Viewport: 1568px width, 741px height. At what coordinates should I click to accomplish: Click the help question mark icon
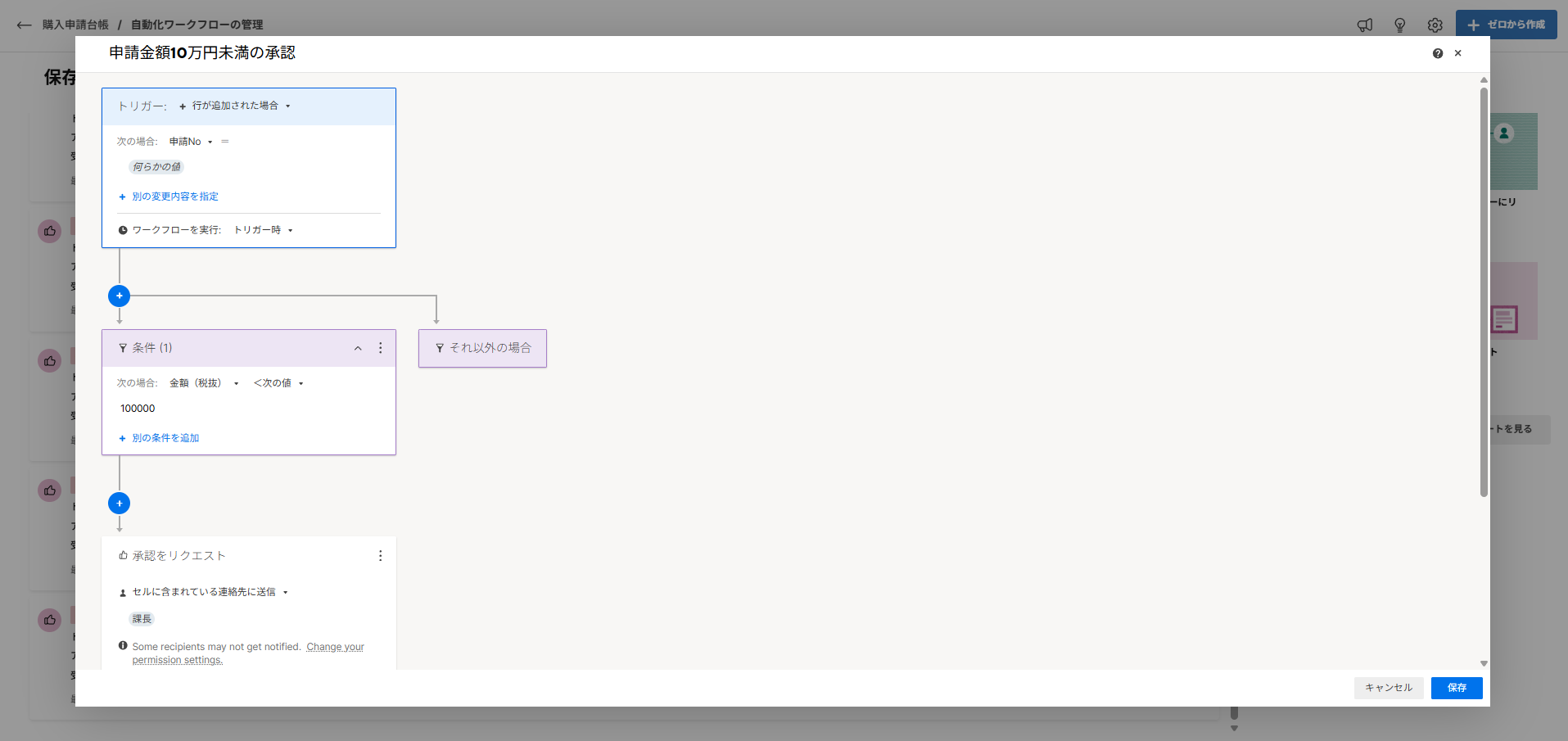click(x=1438, y=53)
